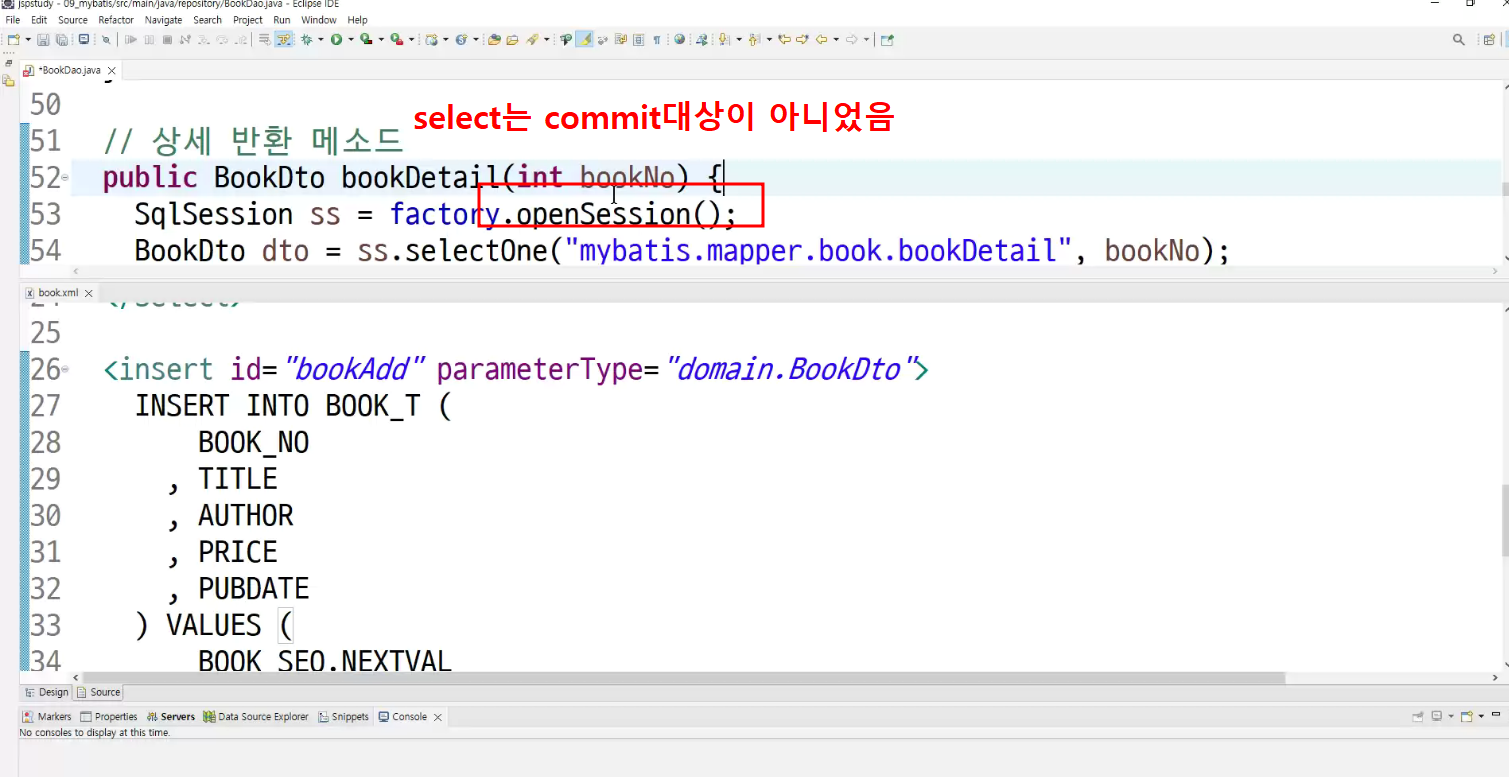Click the Save All toolbar icon
This screenshot has width=1509, height=777.
(x=62, y=40)
